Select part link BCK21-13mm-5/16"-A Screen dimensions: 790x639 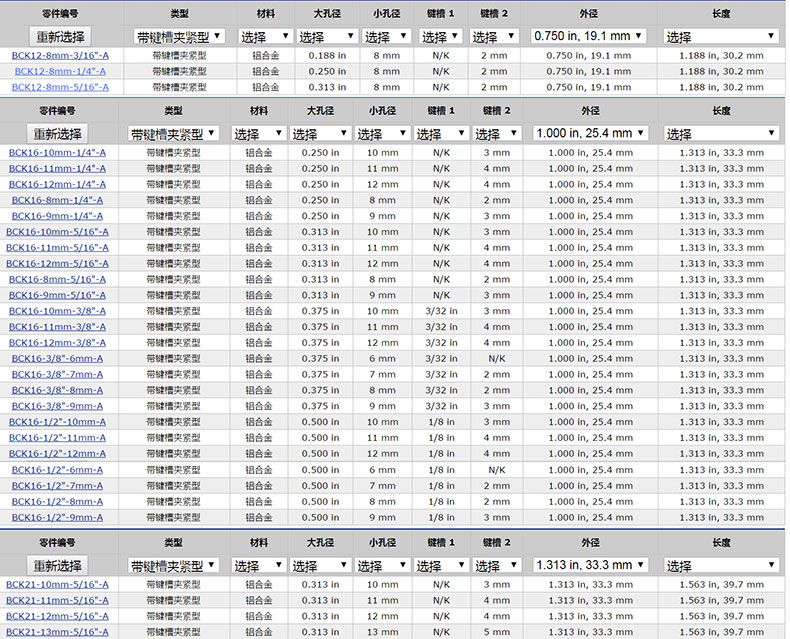click(57, 632)
